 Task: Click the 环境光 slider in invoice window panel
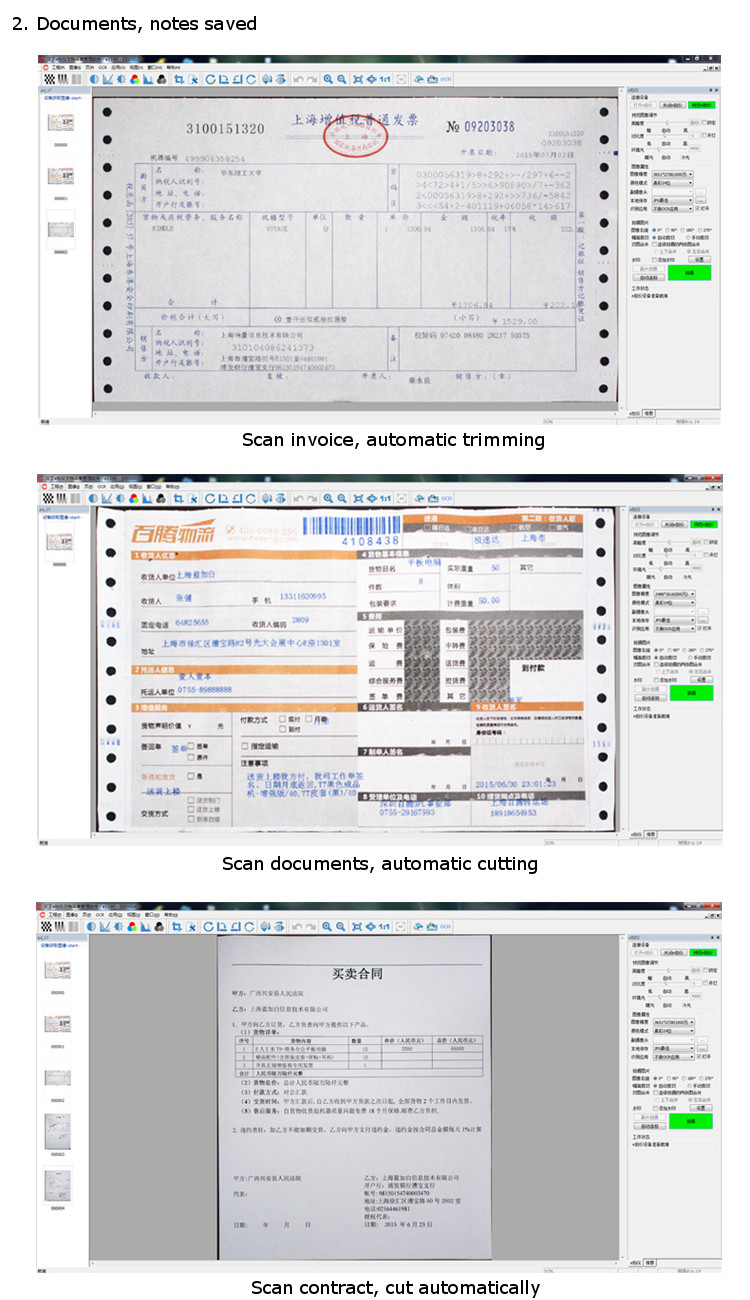[667, 148]
